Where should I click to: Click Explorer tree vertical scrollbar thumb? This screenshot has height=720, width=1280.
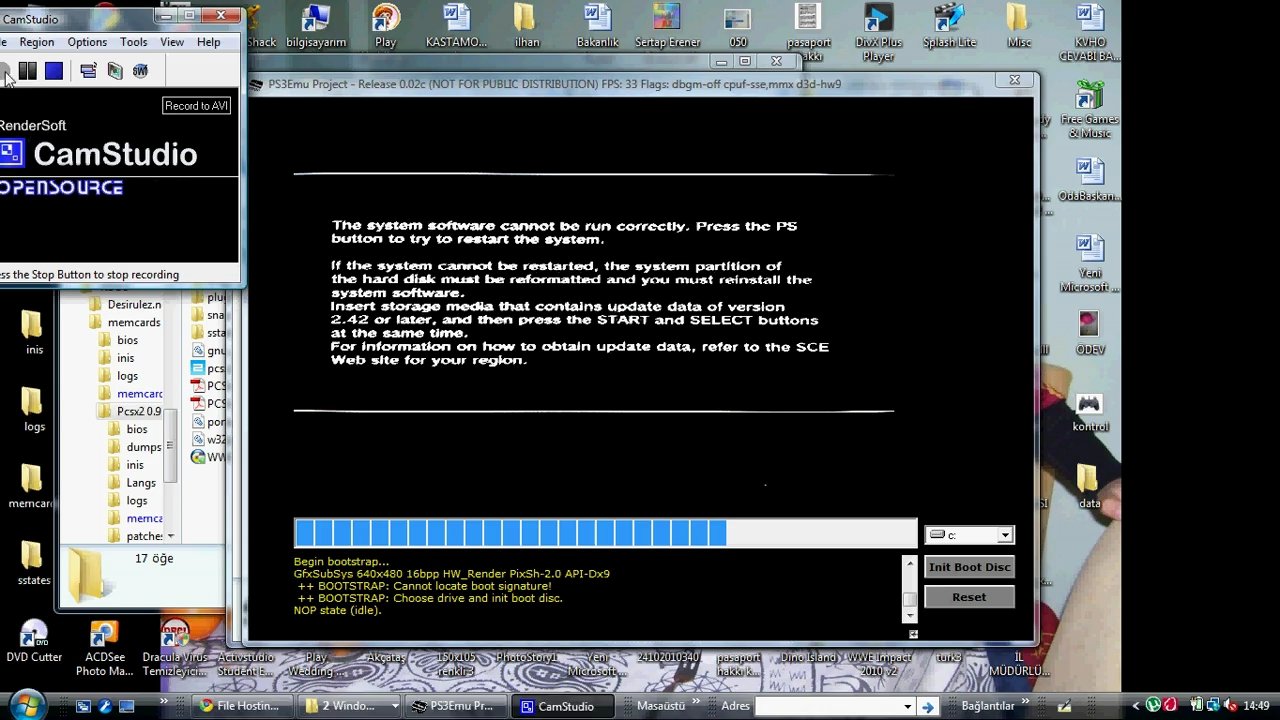click(x=170, y=445)
